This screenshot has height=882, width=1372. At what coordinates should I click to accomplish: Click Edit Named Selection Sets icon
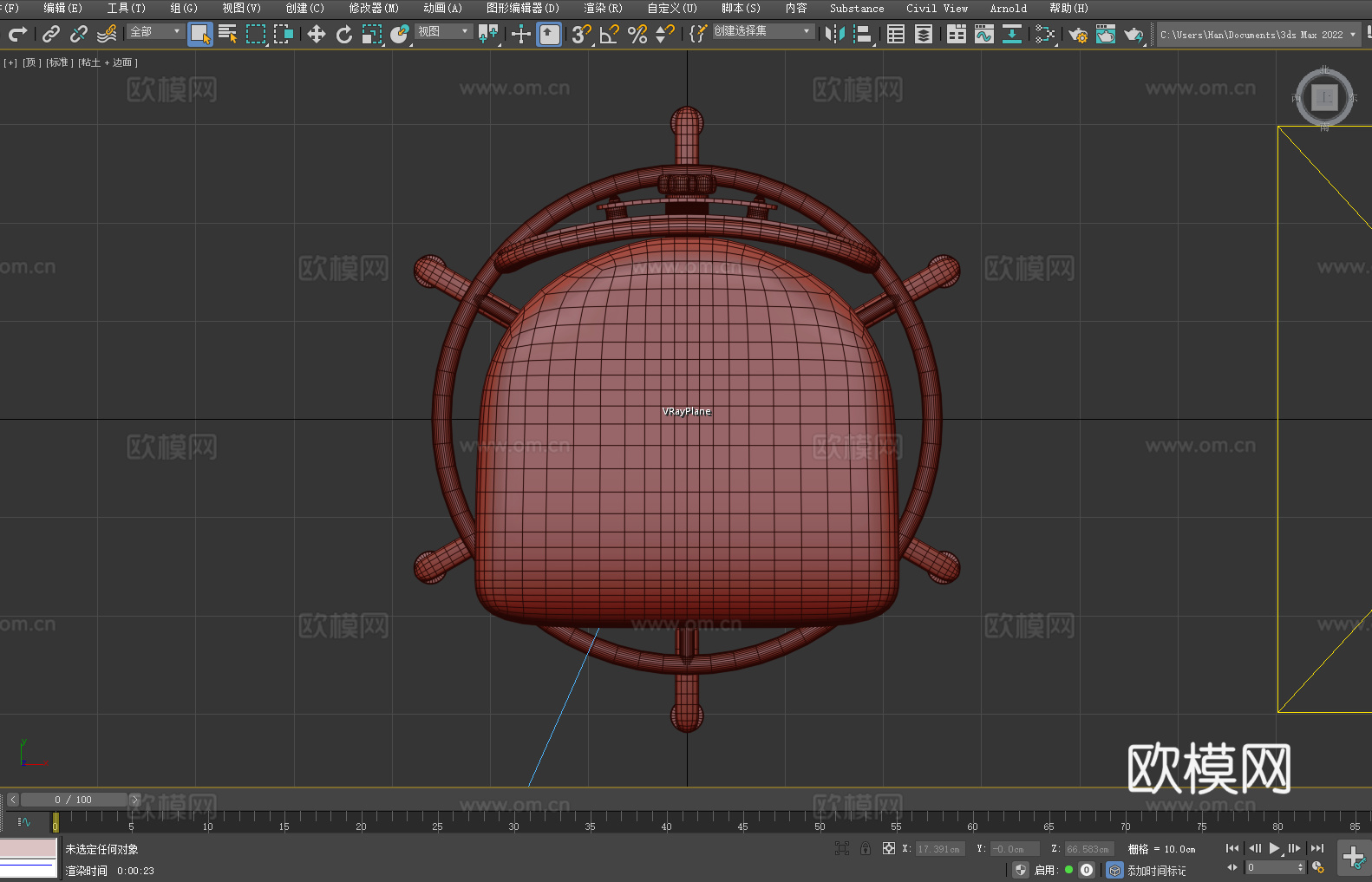point(698,34)
